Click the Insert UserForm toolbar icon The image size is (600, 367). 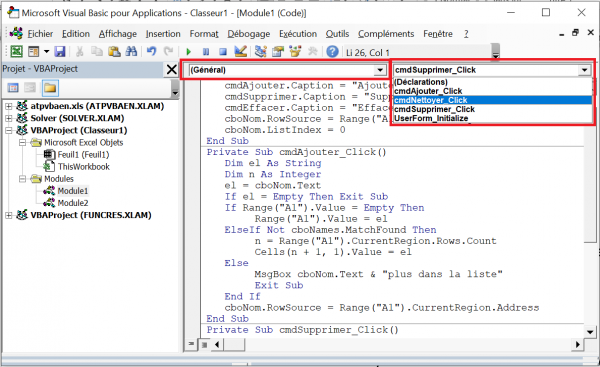pos(34,51)
